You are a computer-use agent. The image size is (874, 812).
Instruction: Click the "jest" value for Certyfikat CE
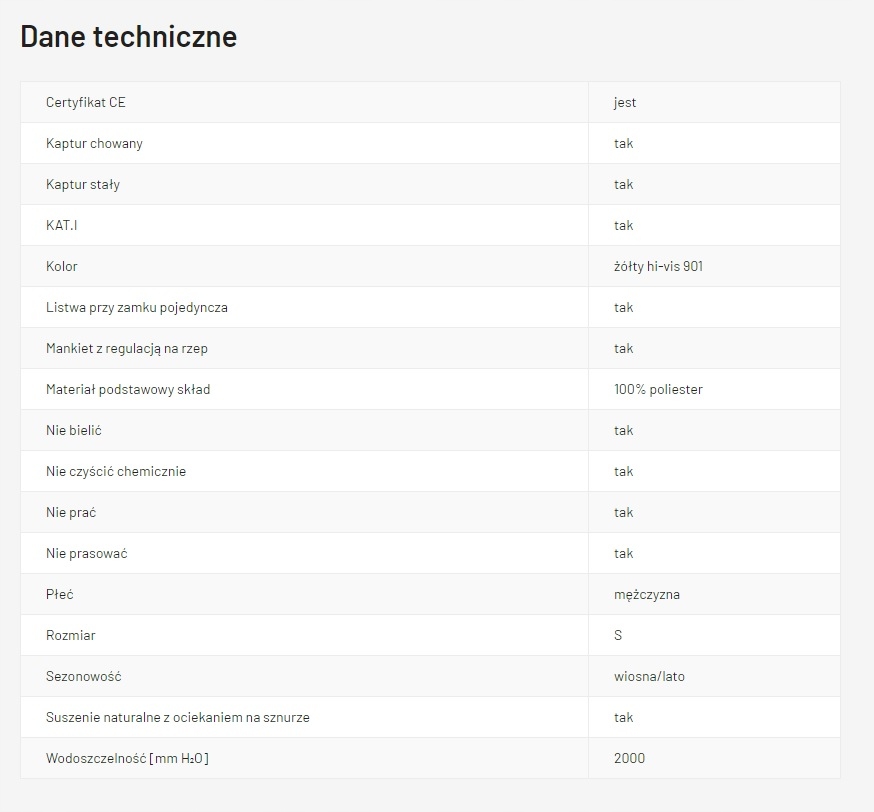point(625,102)
